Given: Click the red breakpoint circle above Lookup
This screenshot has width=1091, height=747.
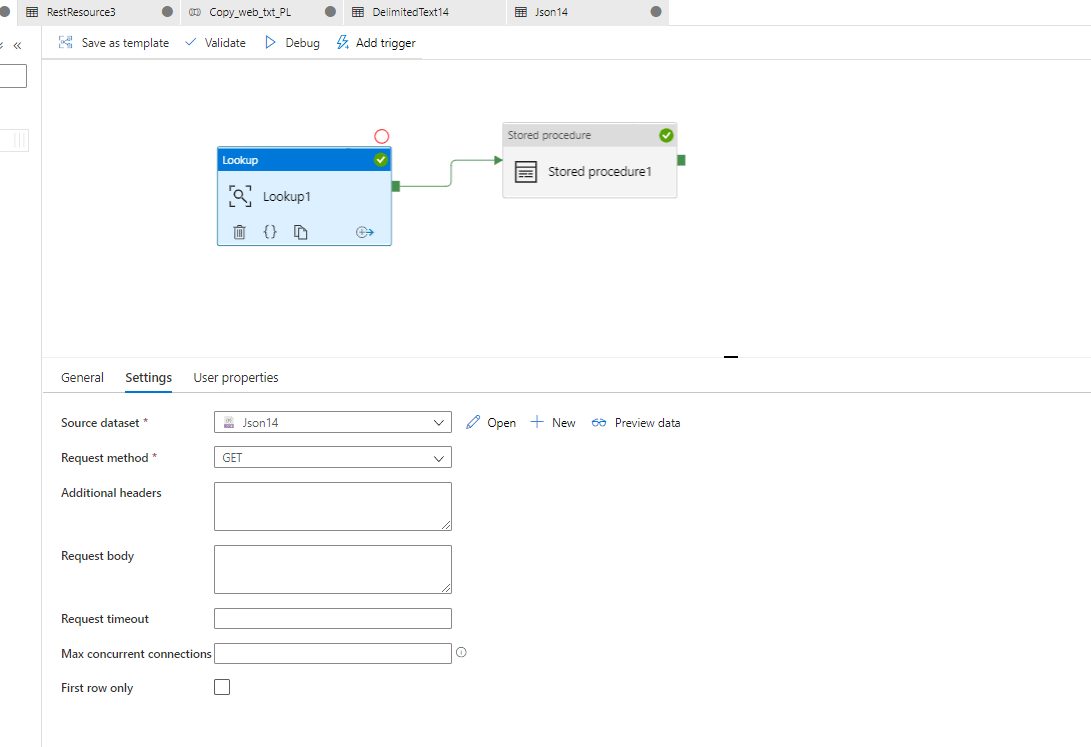Looking at the screenshot, I should (x=381, y=136).
